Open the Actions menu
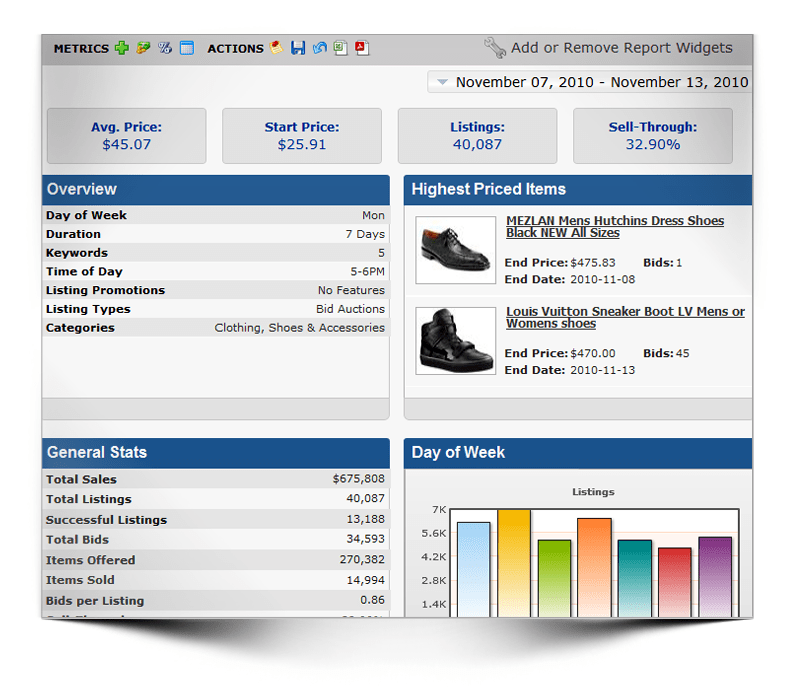The image size is (800, 687). pos(236,48)
